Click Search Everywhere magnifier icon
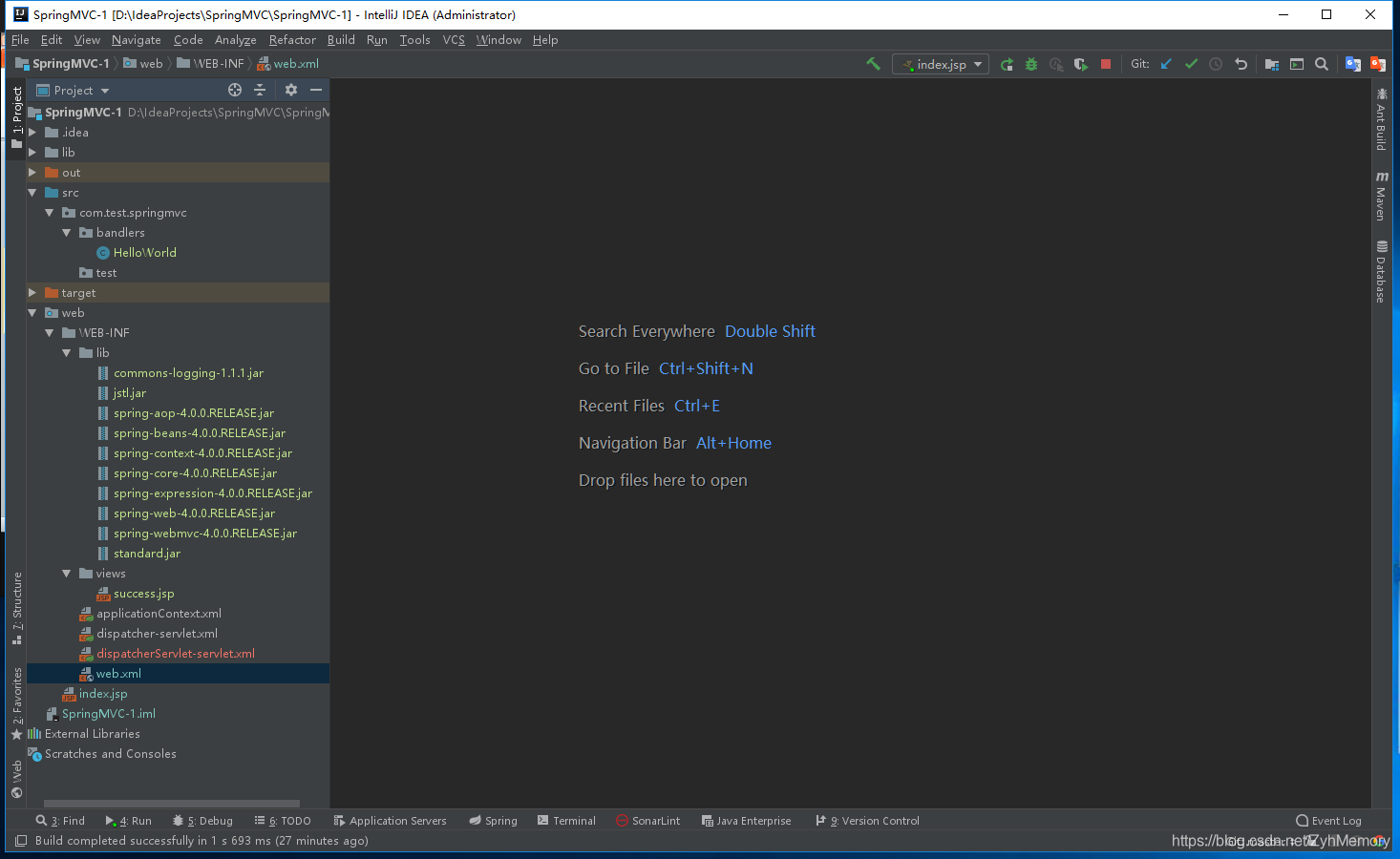 pyautogui.click(x=1322, y=64)
